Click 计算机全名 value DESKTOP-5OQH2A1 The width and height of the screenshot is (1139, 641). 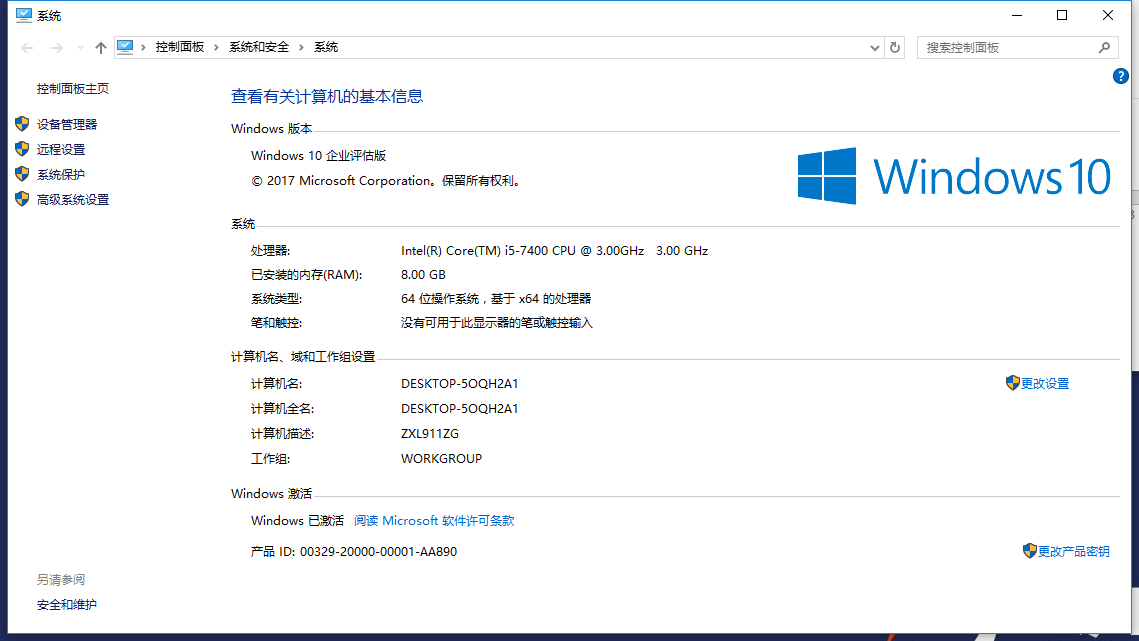(459, 409)
